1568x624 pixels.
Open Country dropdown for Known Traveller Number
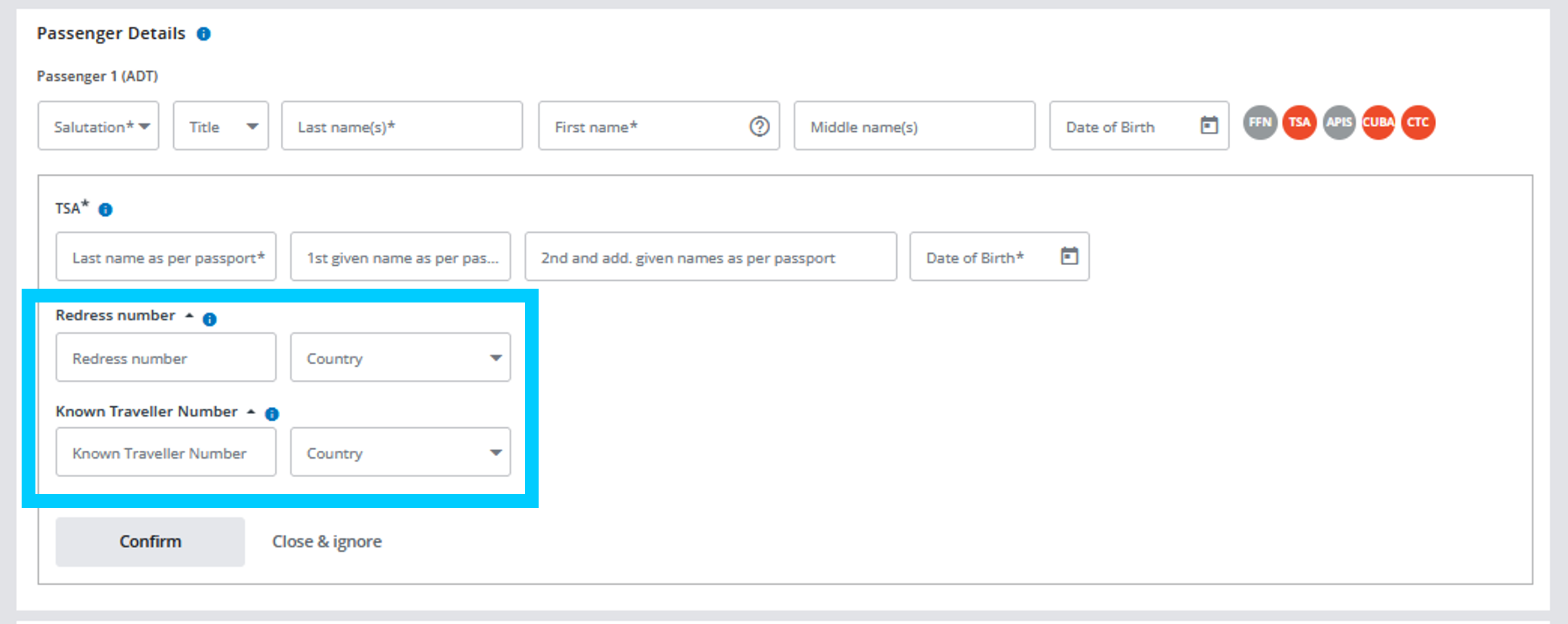(x=400, y=452)
